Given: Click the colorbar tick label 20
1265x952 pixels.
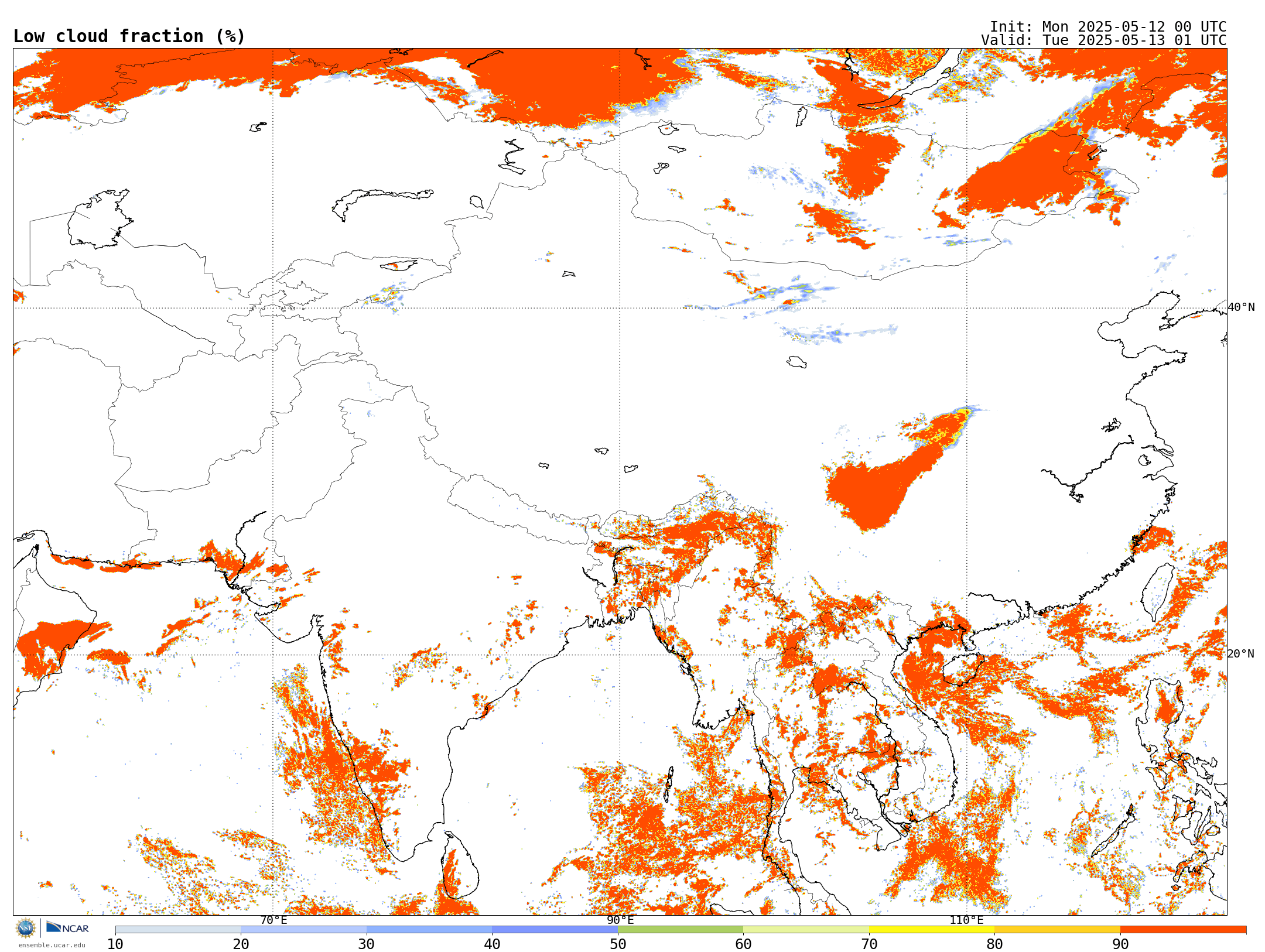Looking at the screenshot, I should click(x=241, y=944).
